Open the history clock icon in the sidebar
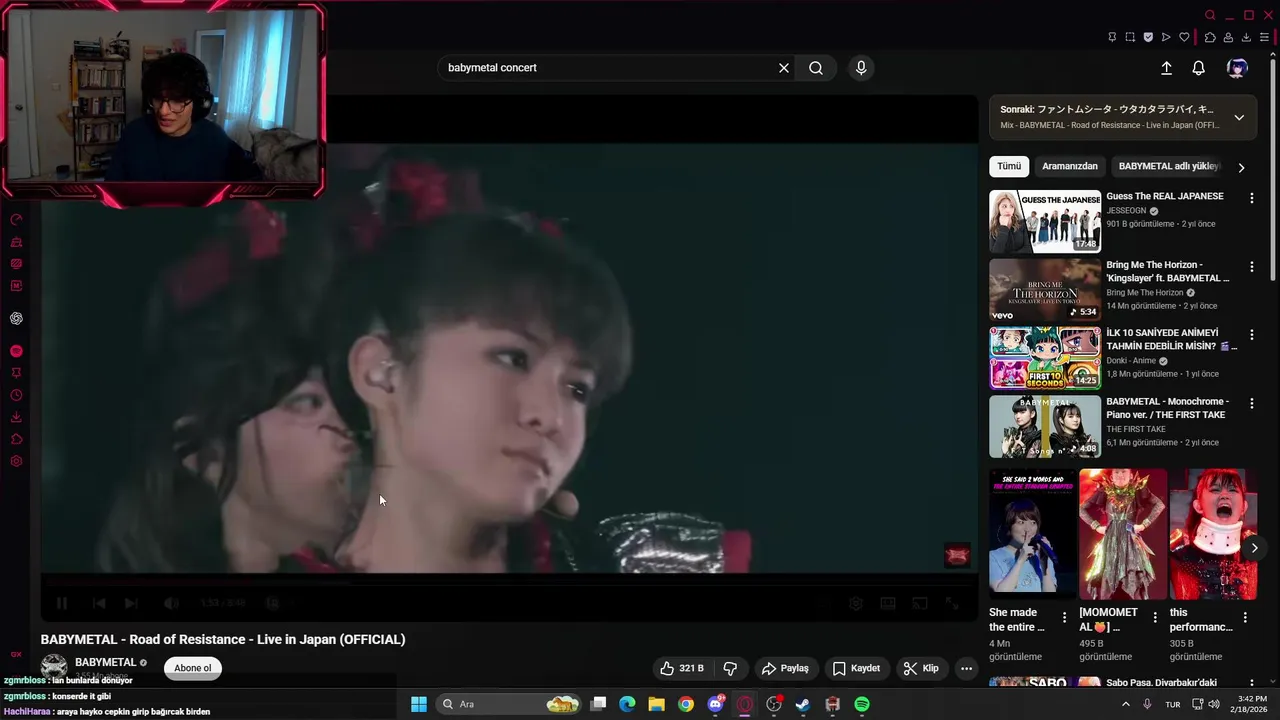This screenshot has height=720, width=1280. (x=16, y=395)
